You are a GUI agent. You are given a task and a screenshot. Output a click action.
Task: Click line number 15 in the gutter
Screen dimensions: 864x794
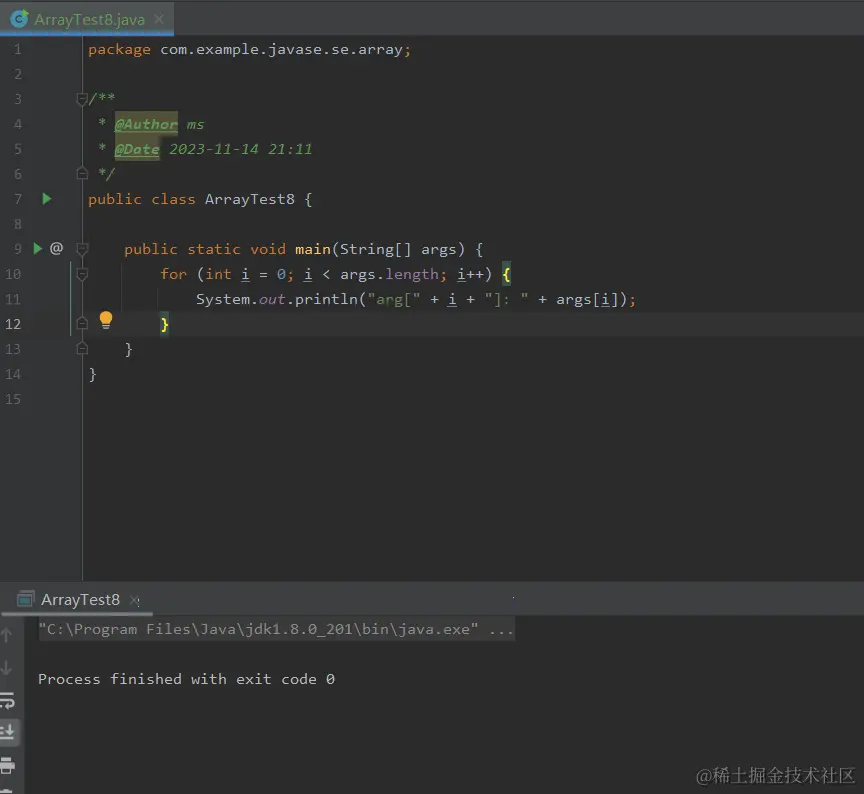pos(13,399)
